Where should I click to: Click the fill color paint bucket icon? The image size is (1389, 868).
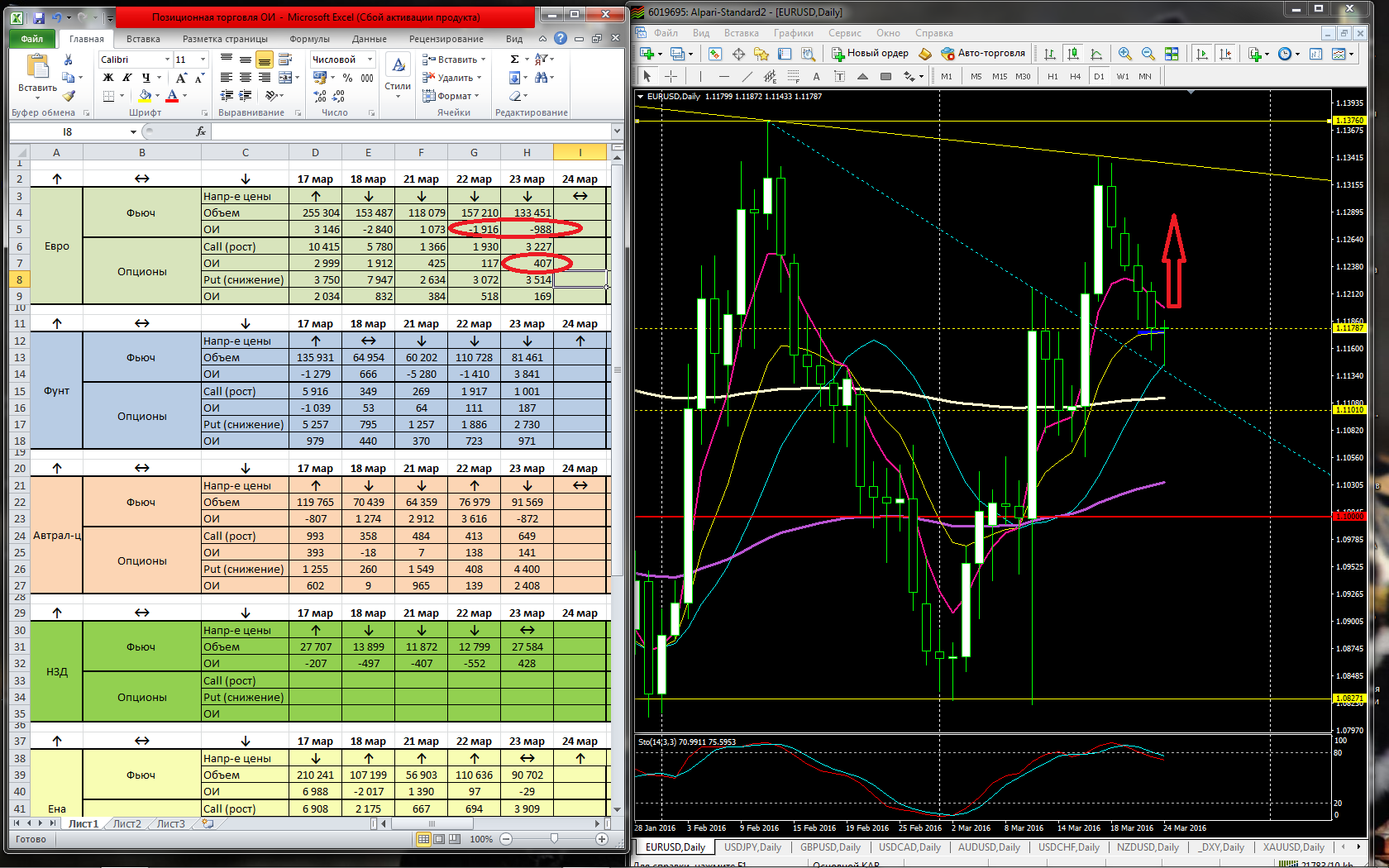coord(145,96)
